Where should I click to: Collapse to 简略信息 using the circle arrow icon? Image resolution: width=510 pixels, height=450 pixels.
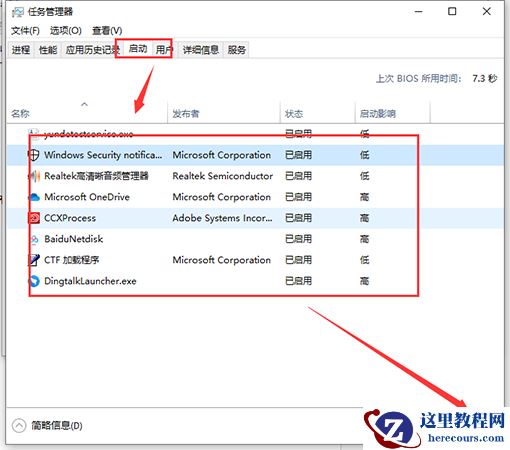(19, 425)
